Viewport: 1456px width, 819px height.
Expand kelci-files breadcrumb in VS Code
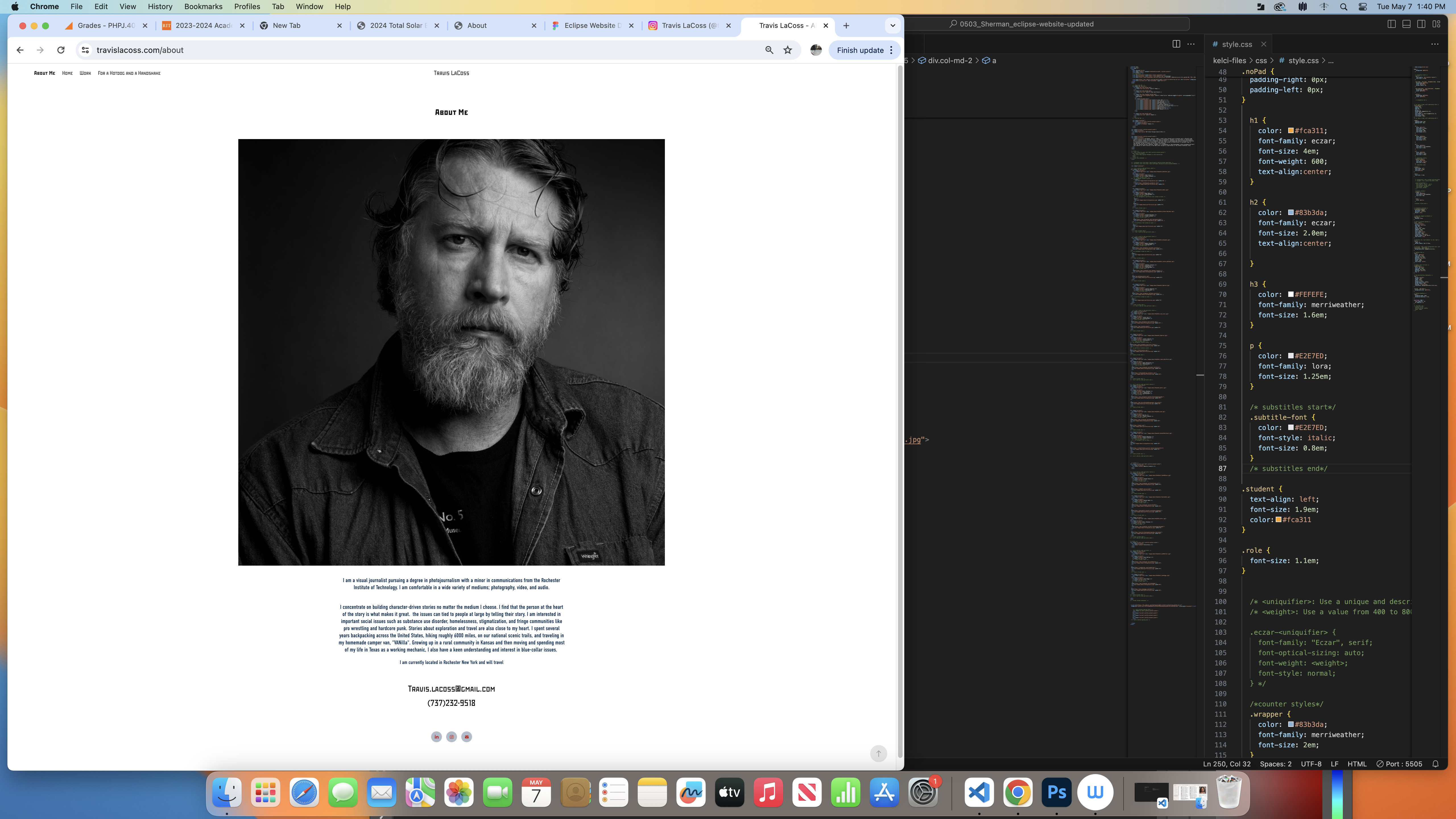point(1229,61)
